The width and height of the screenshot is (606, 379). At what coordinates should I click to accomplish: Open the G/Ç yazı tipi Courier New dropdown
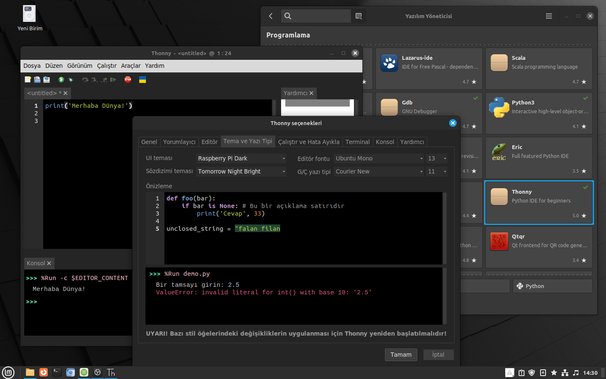pyautogui.click(x=379, y=172)
